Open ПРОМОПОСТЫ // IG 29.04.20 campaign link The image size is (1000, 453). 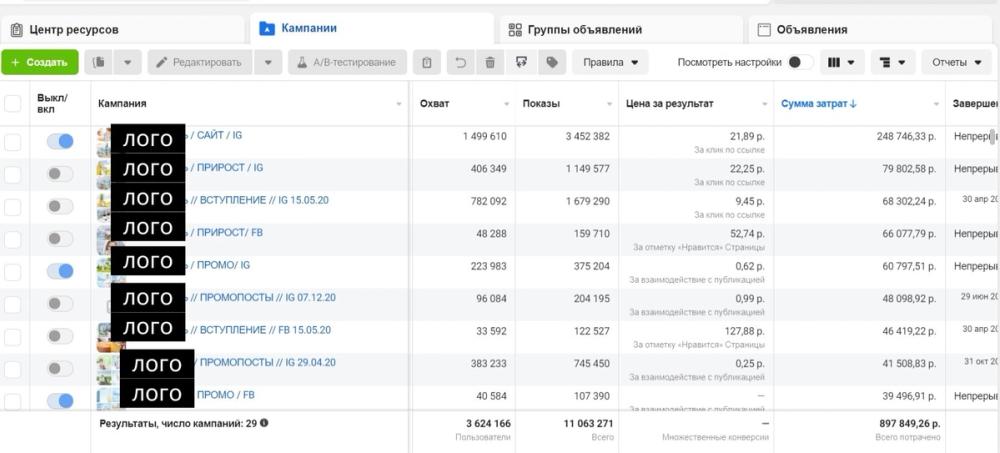point(265,363)
